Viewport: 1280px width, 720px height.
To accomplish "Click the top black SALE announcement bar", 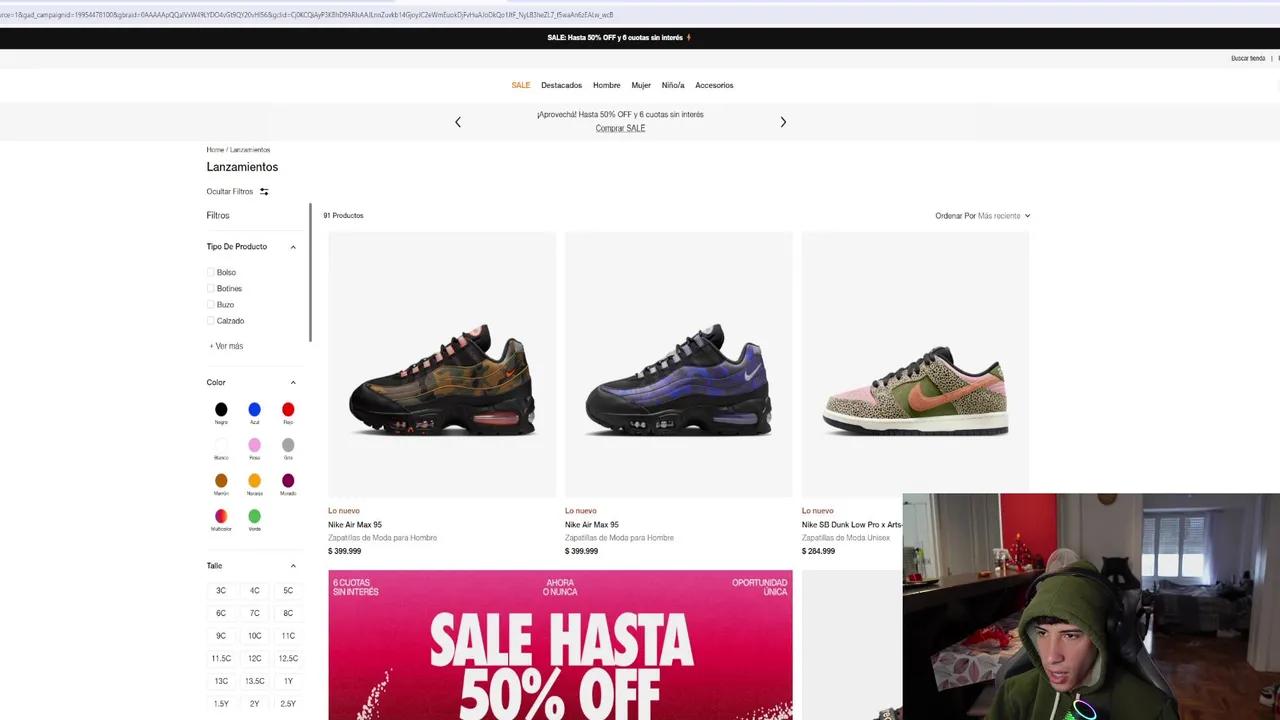I will click(640, 38).
